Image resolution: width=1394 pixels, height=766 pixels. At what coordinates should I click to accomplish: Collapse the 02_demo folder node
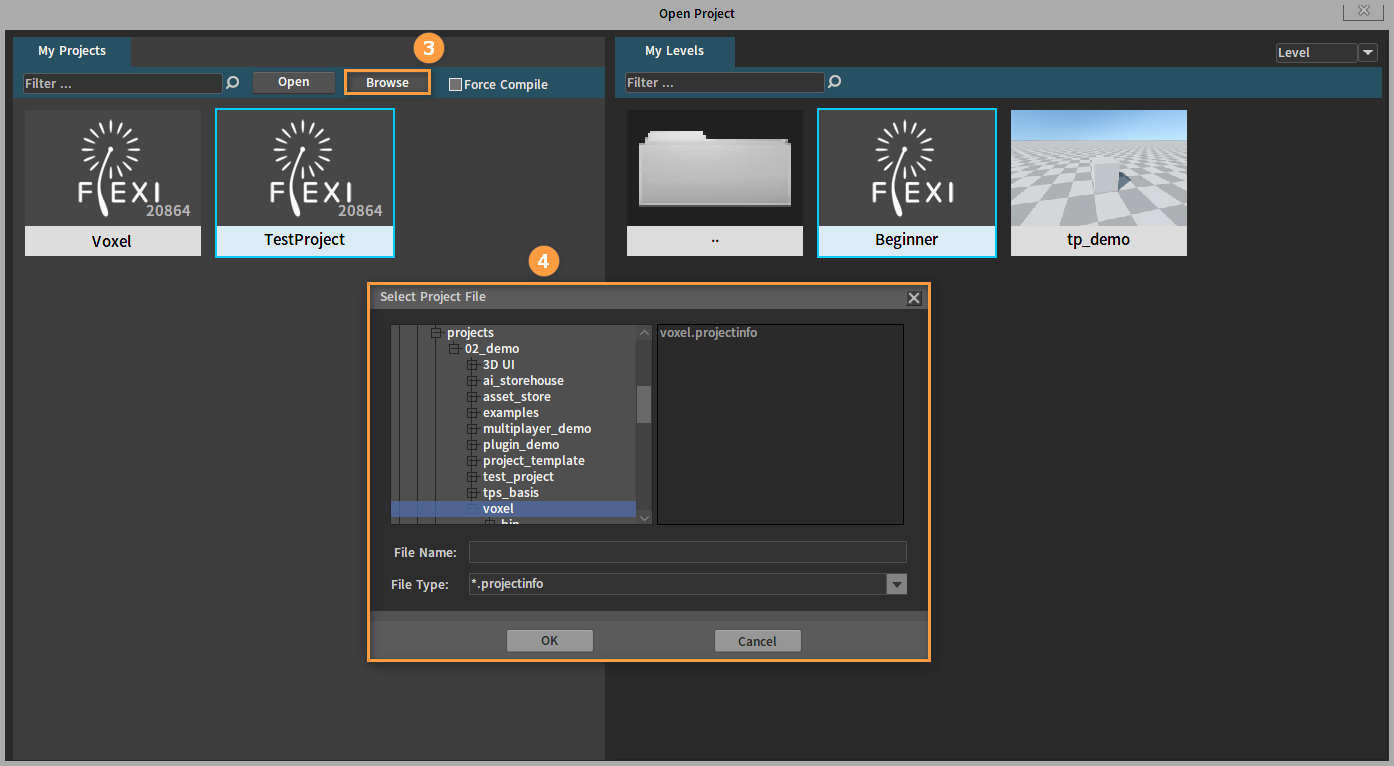tap(454, 349)
